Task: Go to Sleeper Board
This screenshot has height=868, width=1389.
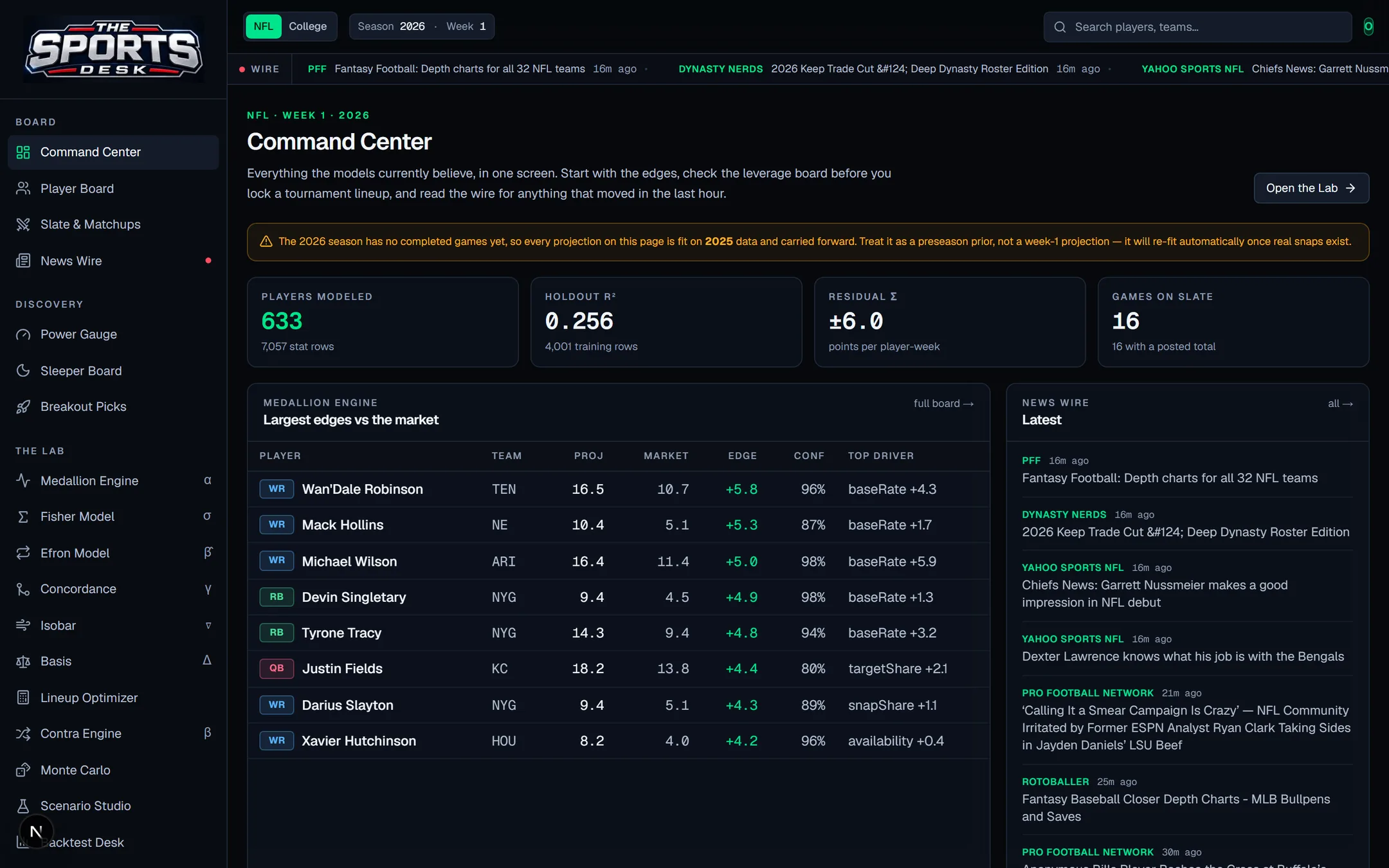Action: coord(113,371)
